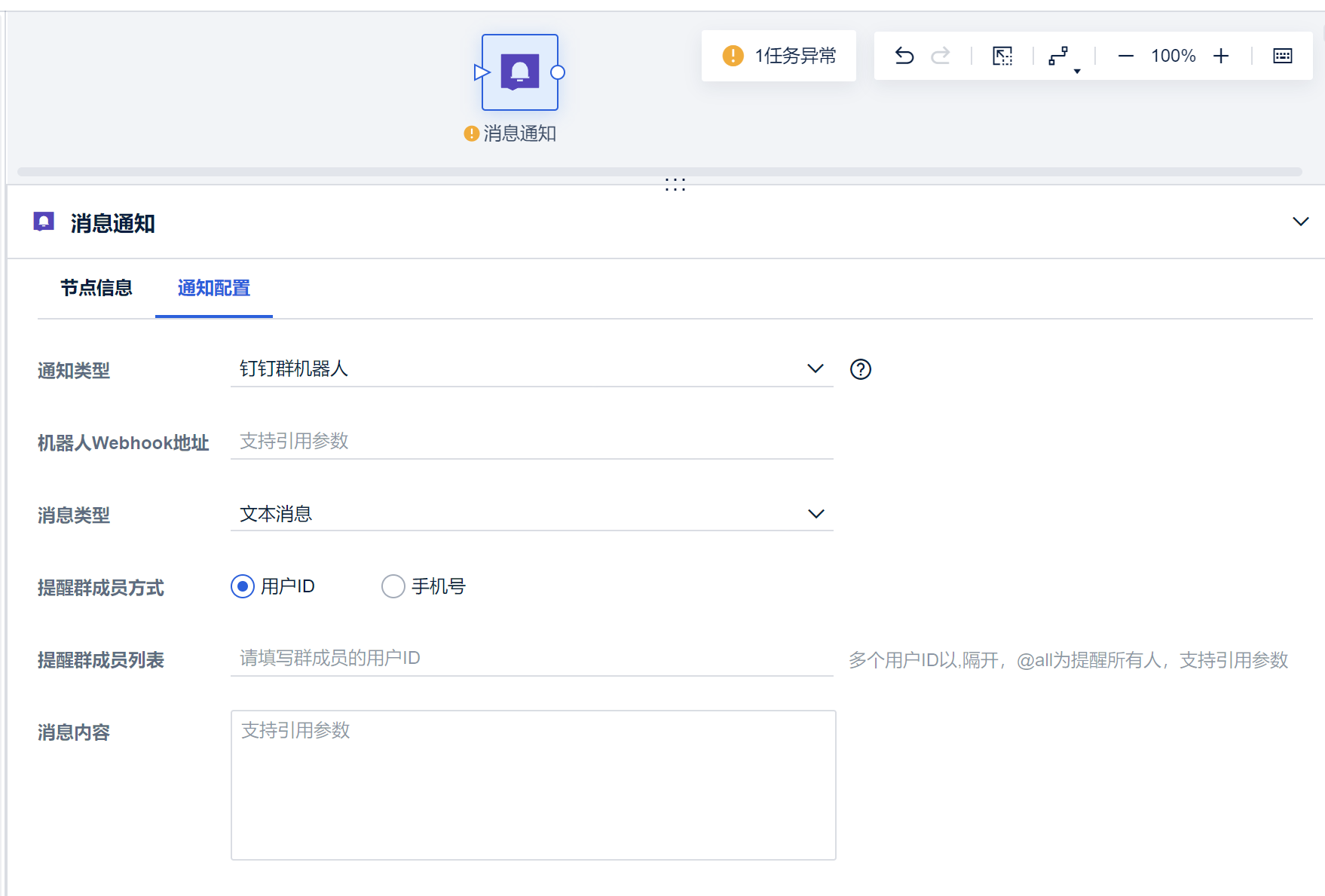Click the 通知类型 field label
Viewport: 1325px width, 896px height.
point(74,370)
